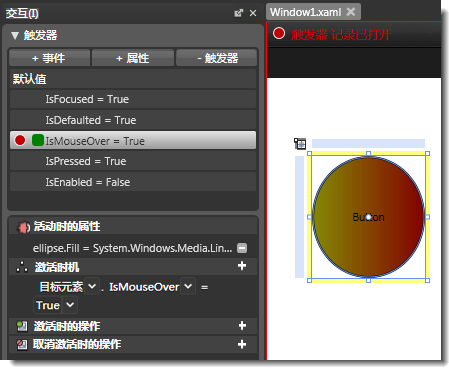The height and width of the screenshot is (368, 449).
Task: Click the 取消激活时的操作 icon
Action: [x=22, y=344]
